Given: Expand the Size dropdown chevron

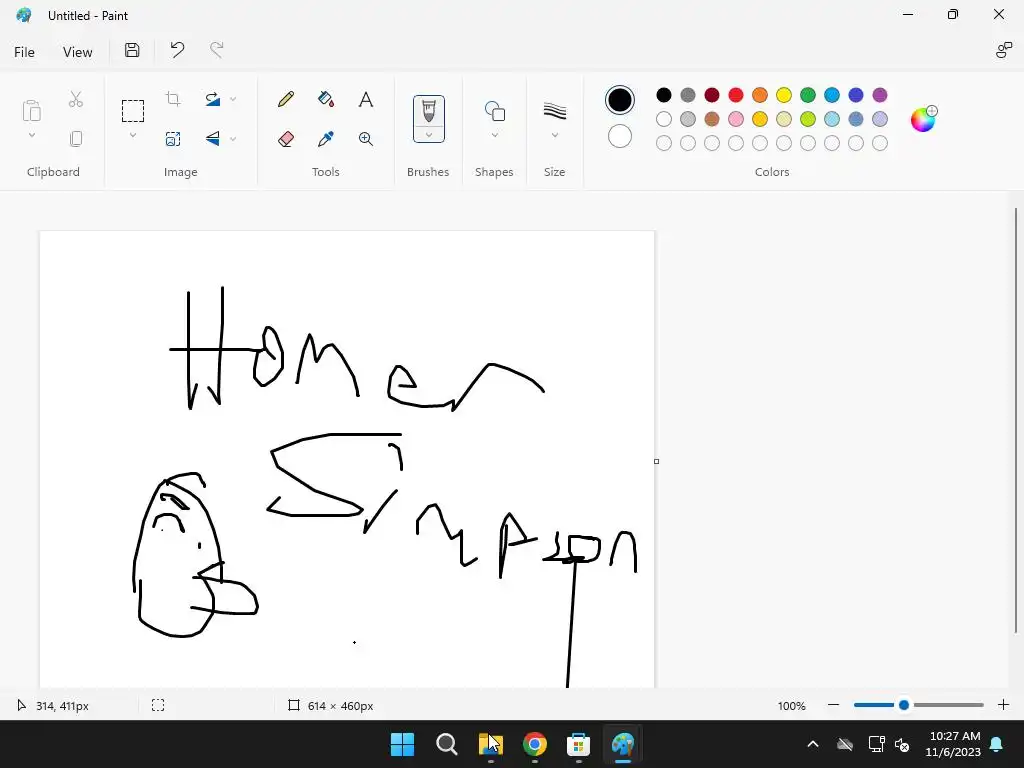Looking at the screenshot, I should (x=554, y=135).
